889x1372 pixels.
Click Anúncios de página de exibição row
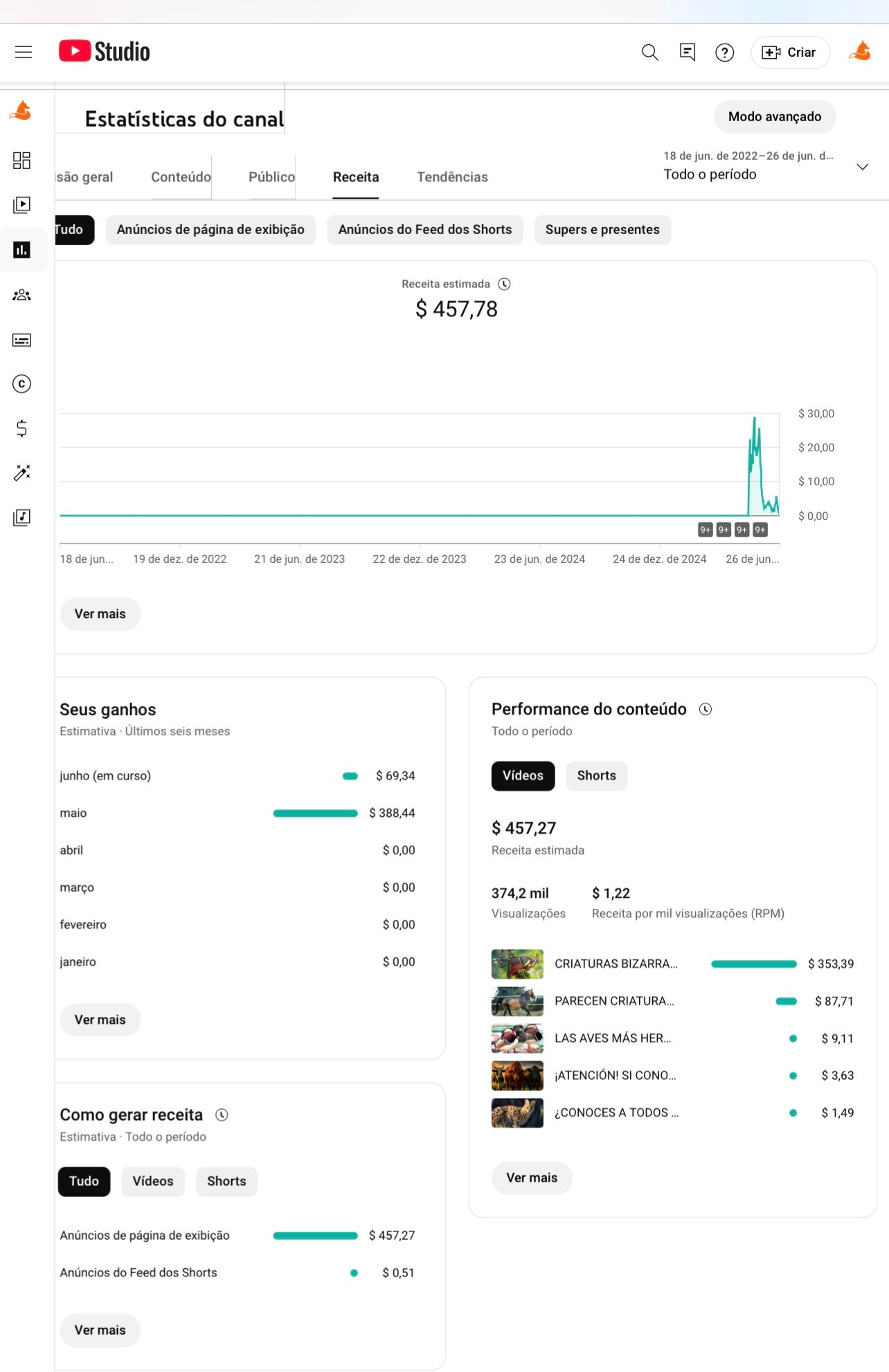click(x=237, y=1236)
